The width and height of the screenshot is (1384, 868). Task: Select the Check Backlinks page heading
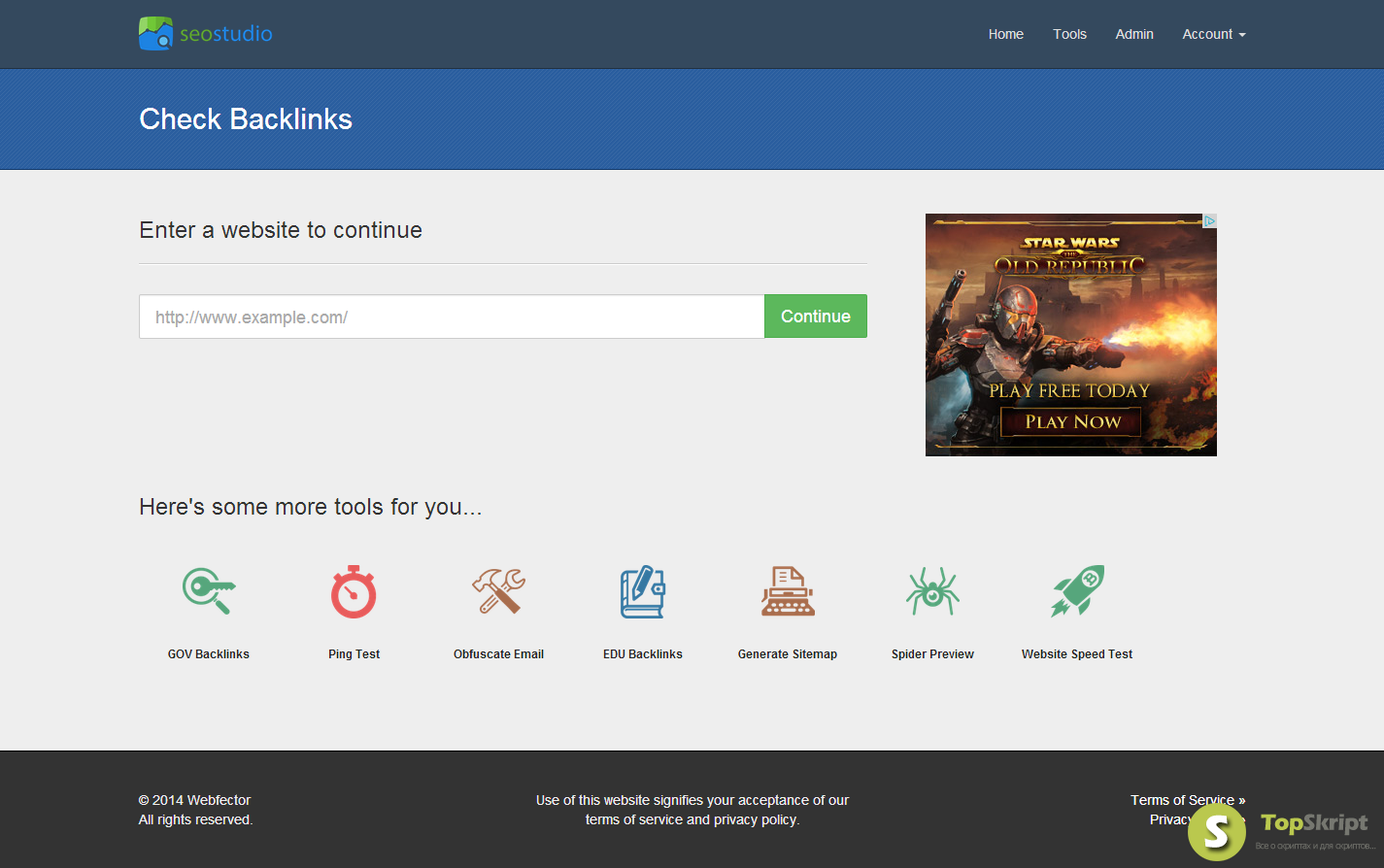246,119
